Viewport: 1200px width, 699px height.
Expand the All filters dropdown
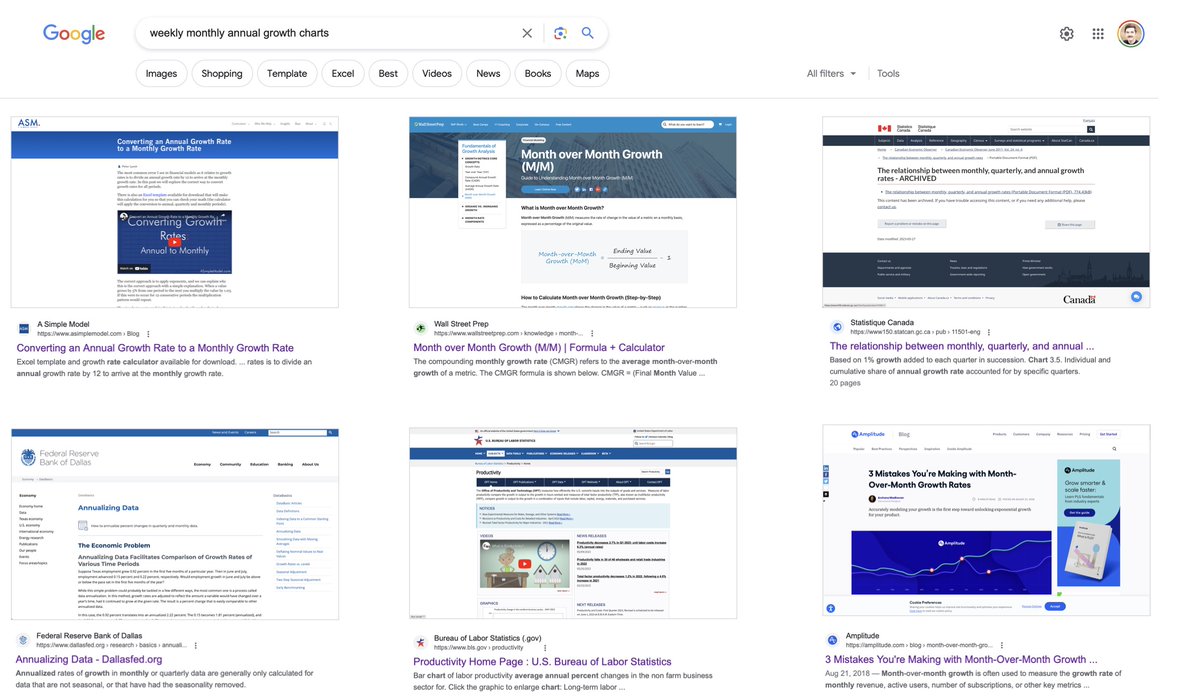pyautogui.click(x=831, y=74)
